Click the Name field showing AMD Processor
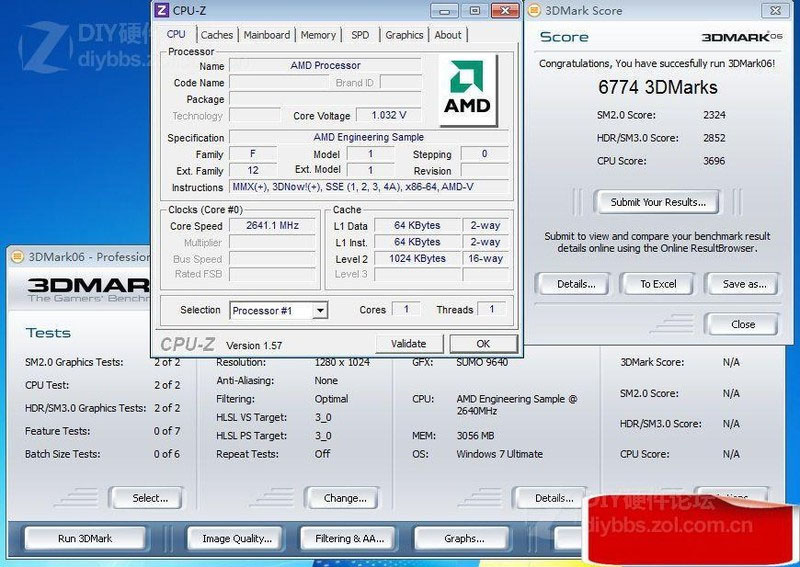The height and width of the screenshot is (567, 800). 325,65
